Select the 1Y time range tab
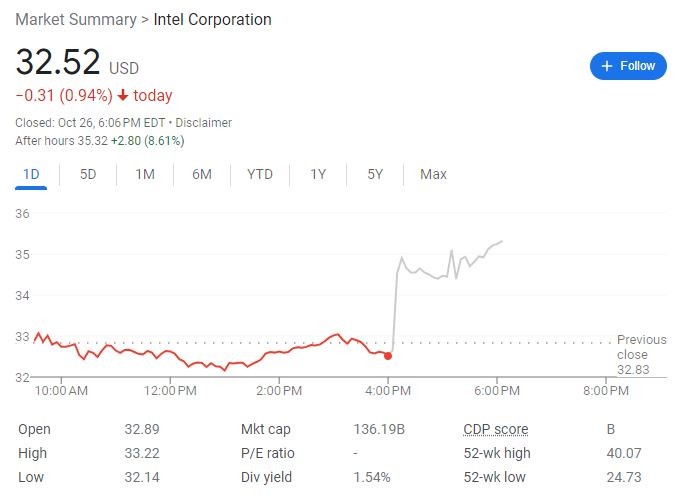 point(318,174)
